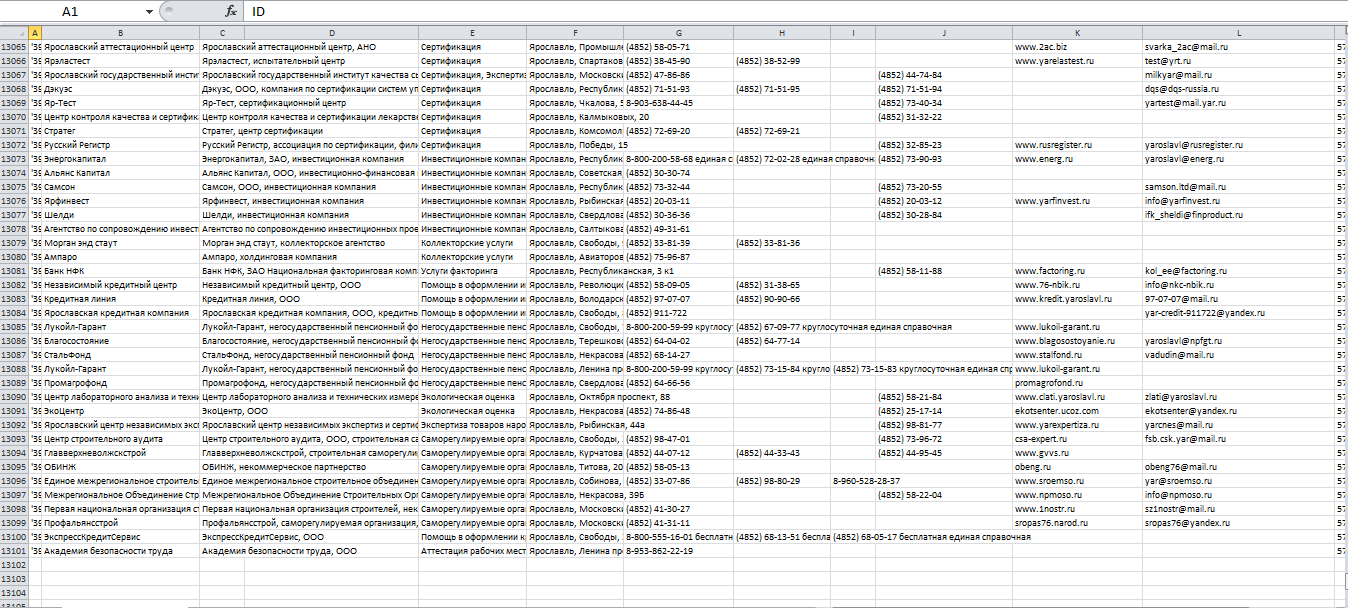Select column H header
Viewport: 1348px width, 608px height.
pos(782,33)
